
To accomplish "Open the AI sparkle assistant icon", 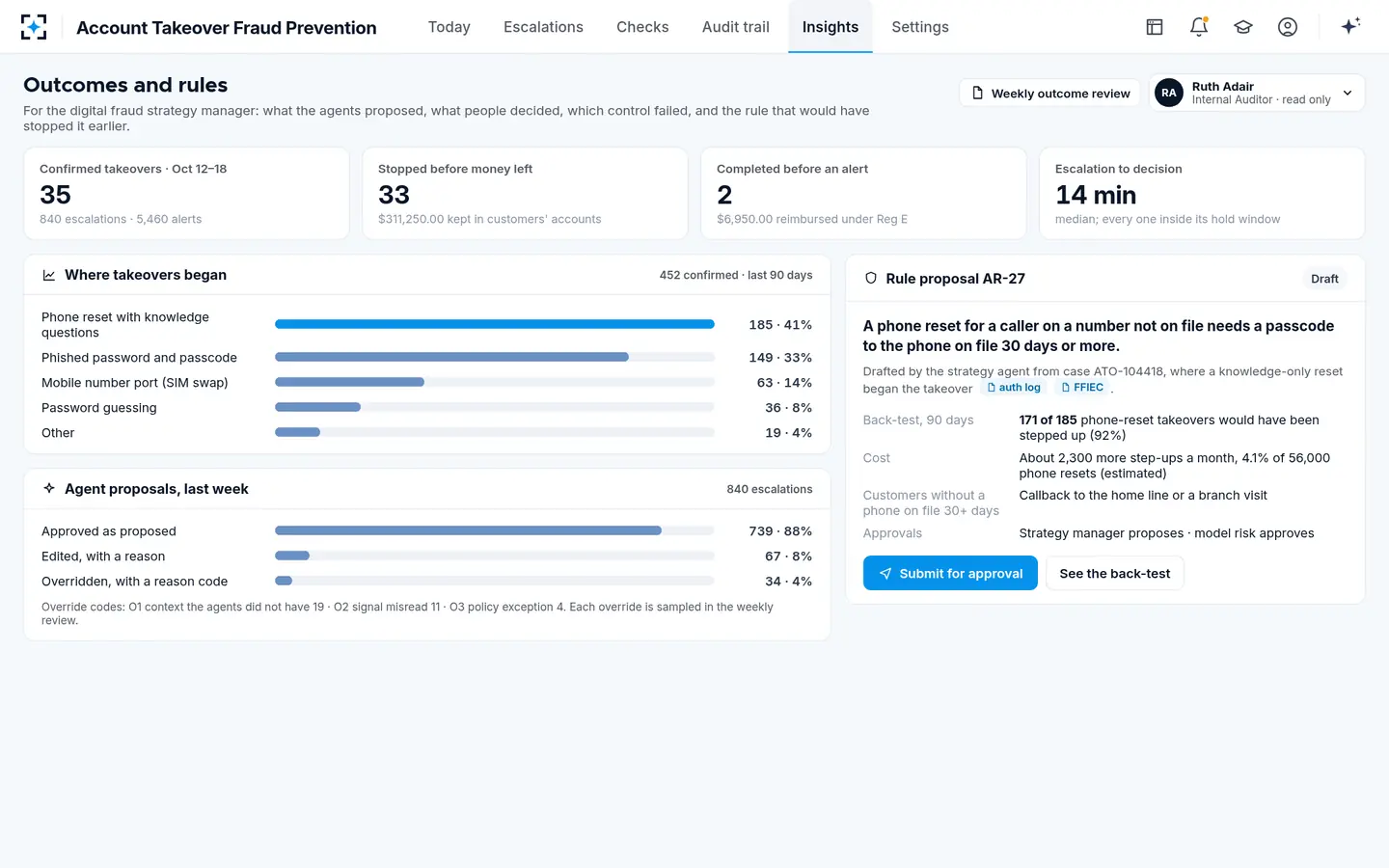I will pyautogui.click(x=1350, y=26).
